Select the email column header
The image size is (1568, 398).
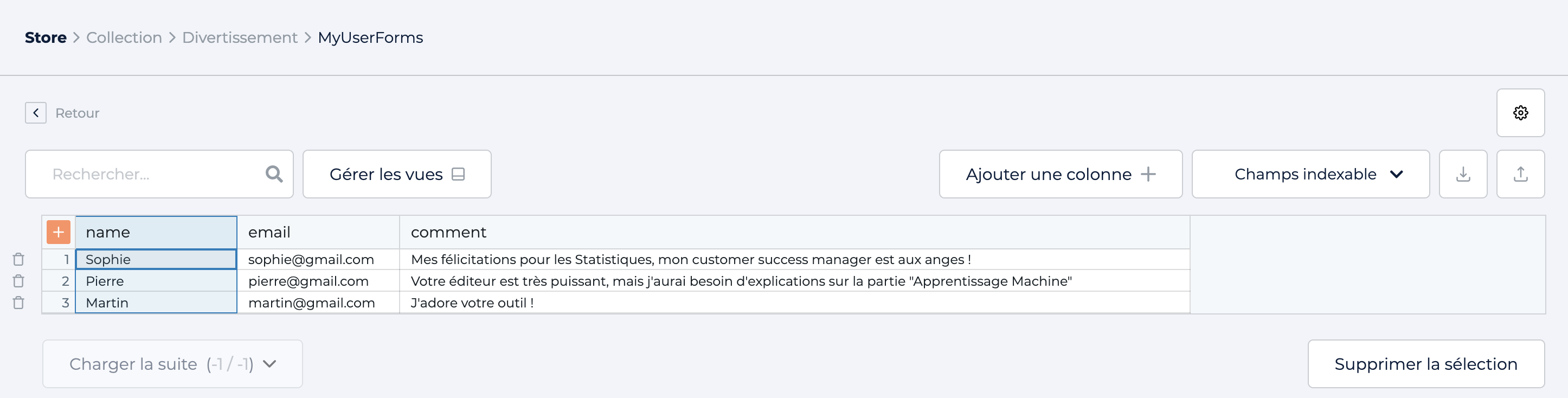point(318,232)
